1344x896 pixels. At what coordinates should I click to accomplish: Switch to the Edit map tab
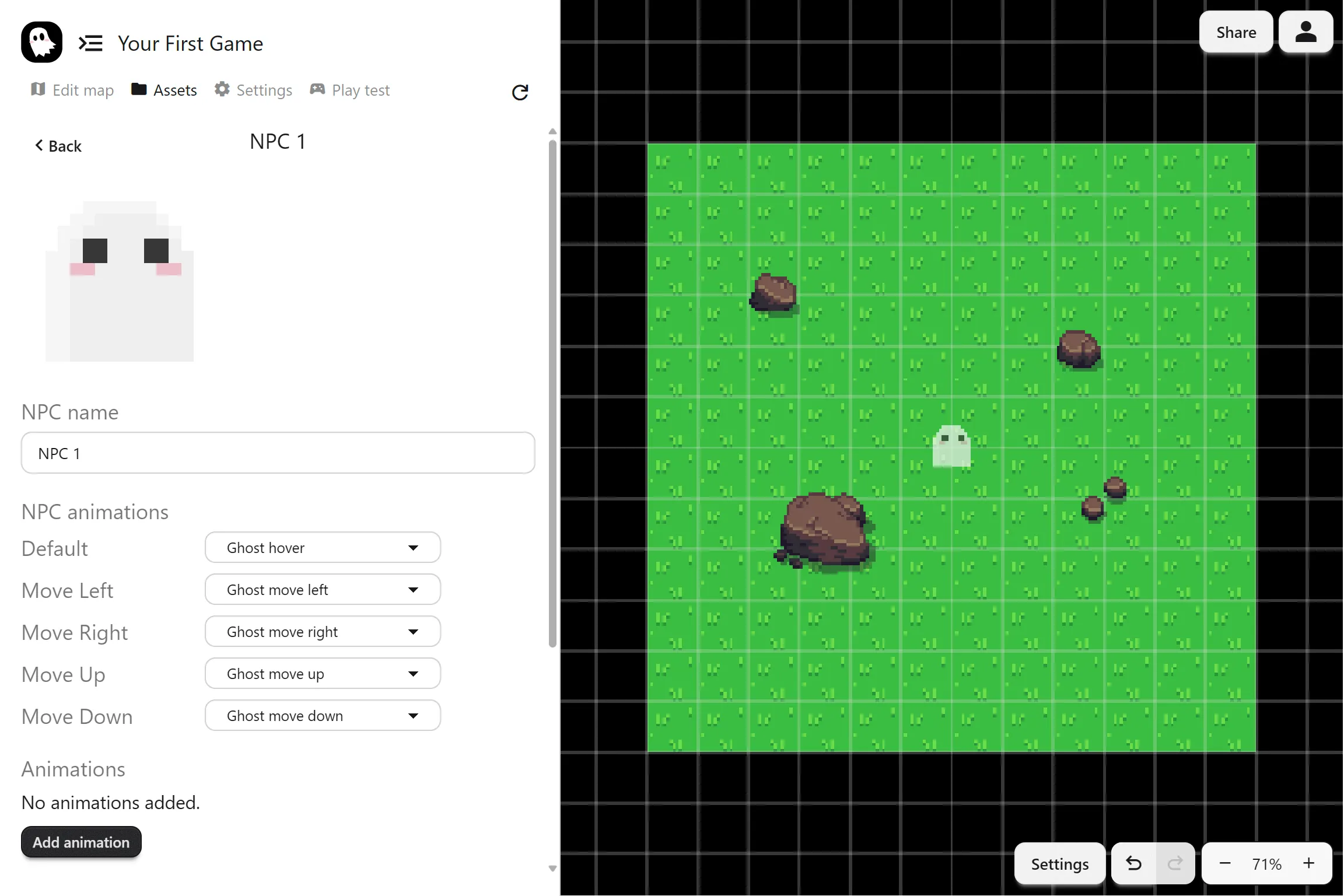coord(72,90)
